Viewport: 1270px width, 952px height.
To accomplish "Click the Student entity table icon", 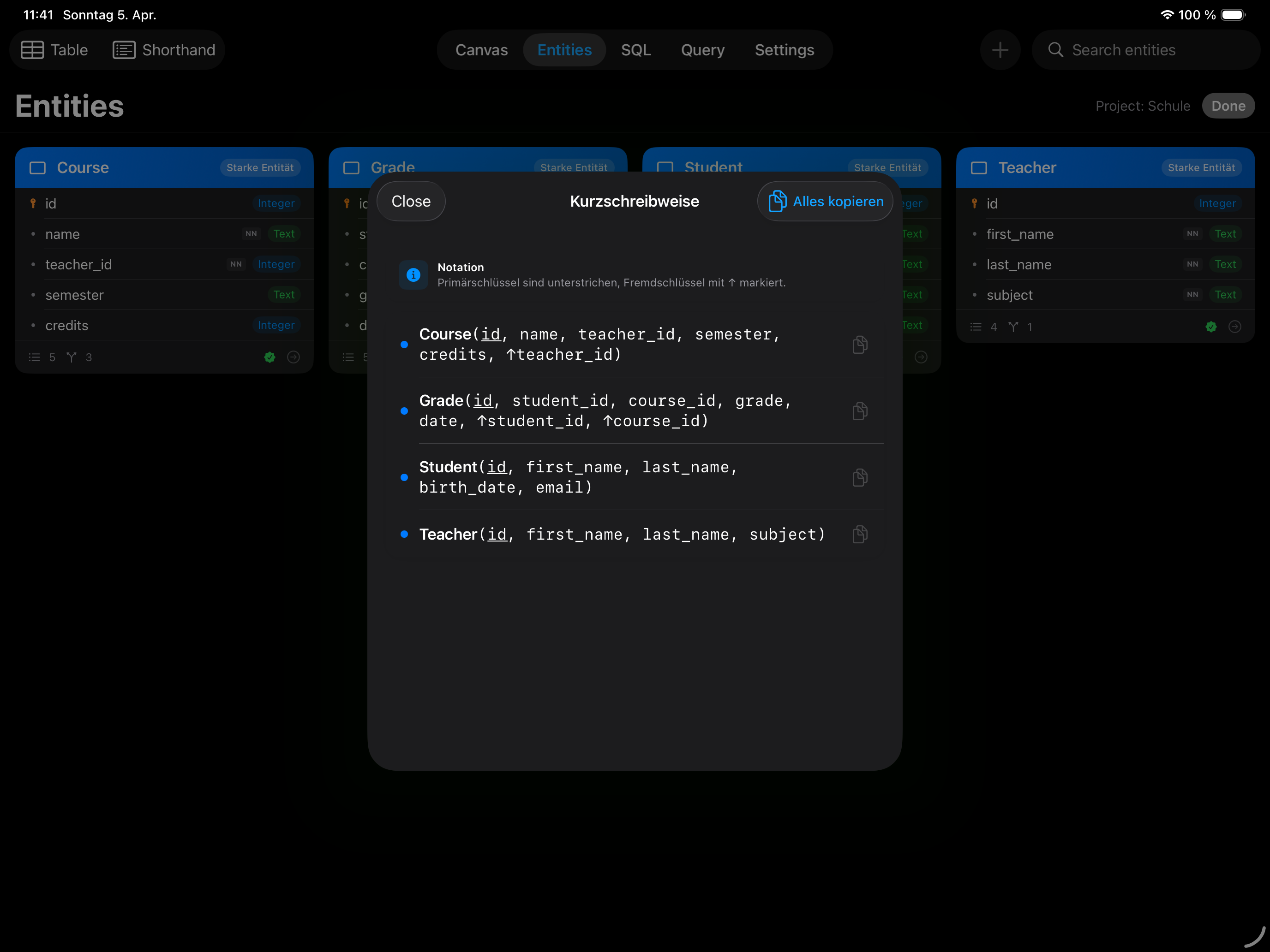I will coord(665,167).
